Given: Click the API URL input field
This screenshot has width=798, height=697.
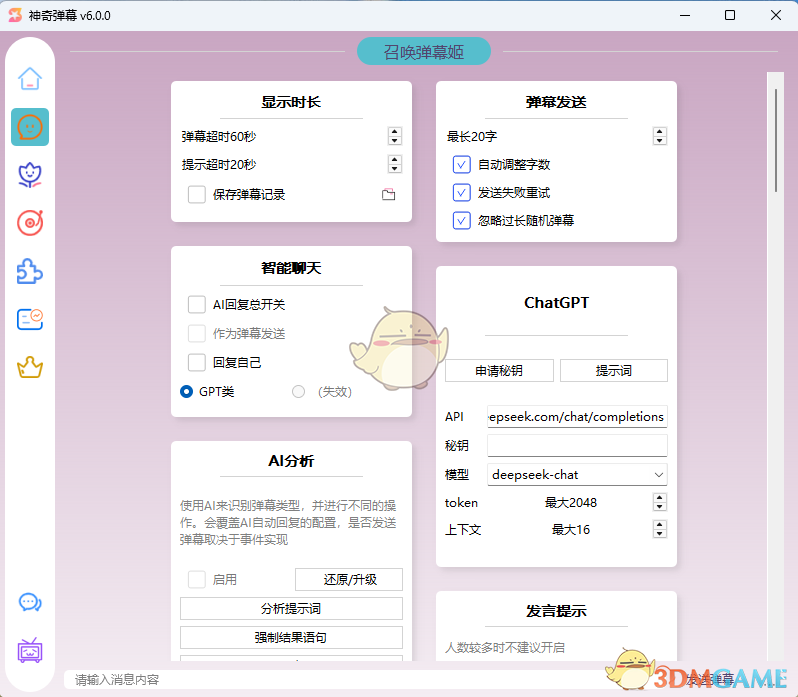Looking at the screenshot, I should pyautogui.click(x=577, y=417).
